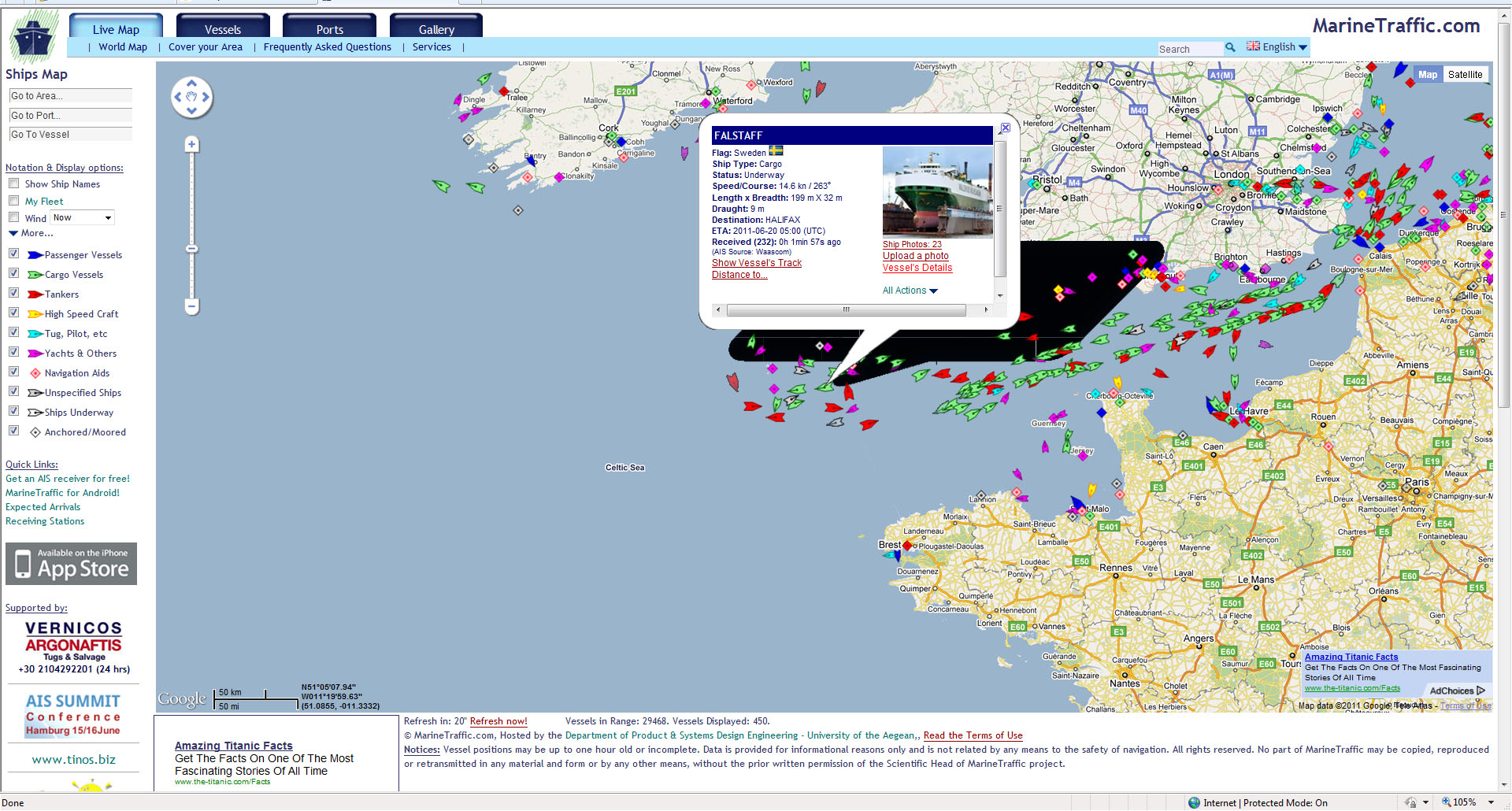Open the Wind time dropdown

click(83, 217)
